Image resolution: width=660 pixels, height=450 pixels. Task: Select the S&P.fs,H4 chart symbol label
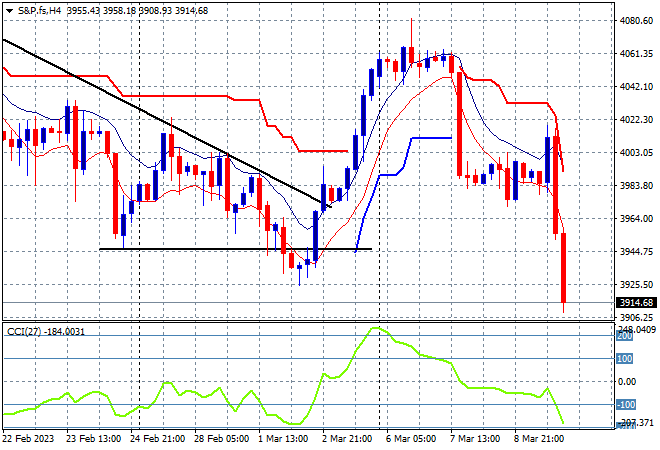tap(40, 11)
